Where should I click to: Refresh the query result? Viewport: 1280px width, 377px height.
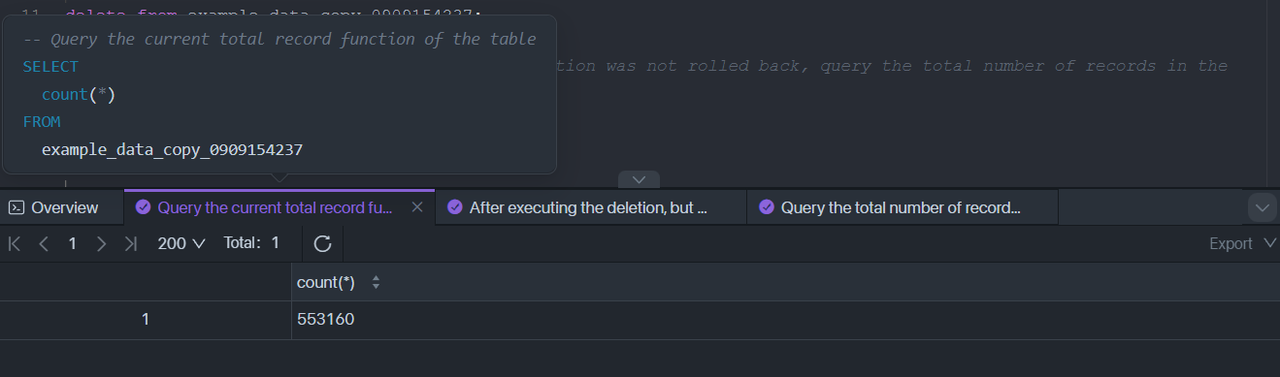point(322,243)
